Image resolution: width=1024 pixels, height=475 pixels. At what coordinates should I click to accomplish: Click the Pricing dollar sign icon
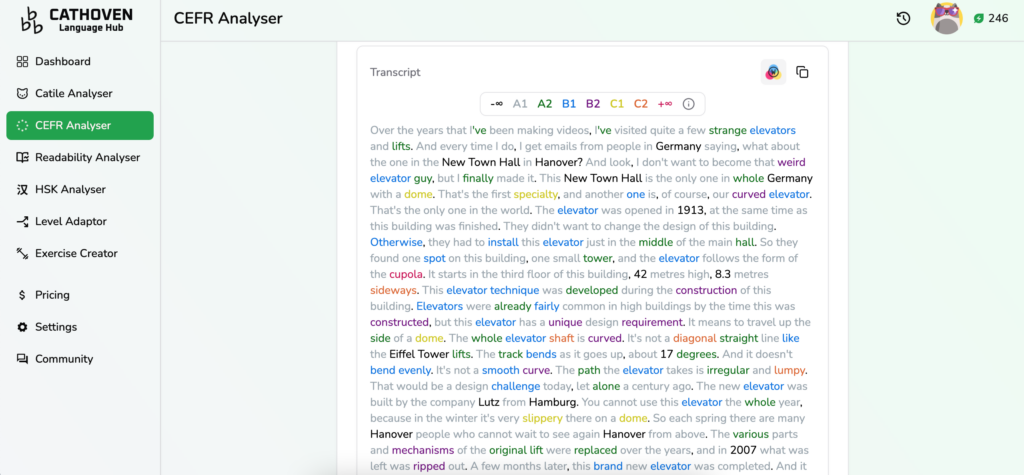tap(22, 295)
